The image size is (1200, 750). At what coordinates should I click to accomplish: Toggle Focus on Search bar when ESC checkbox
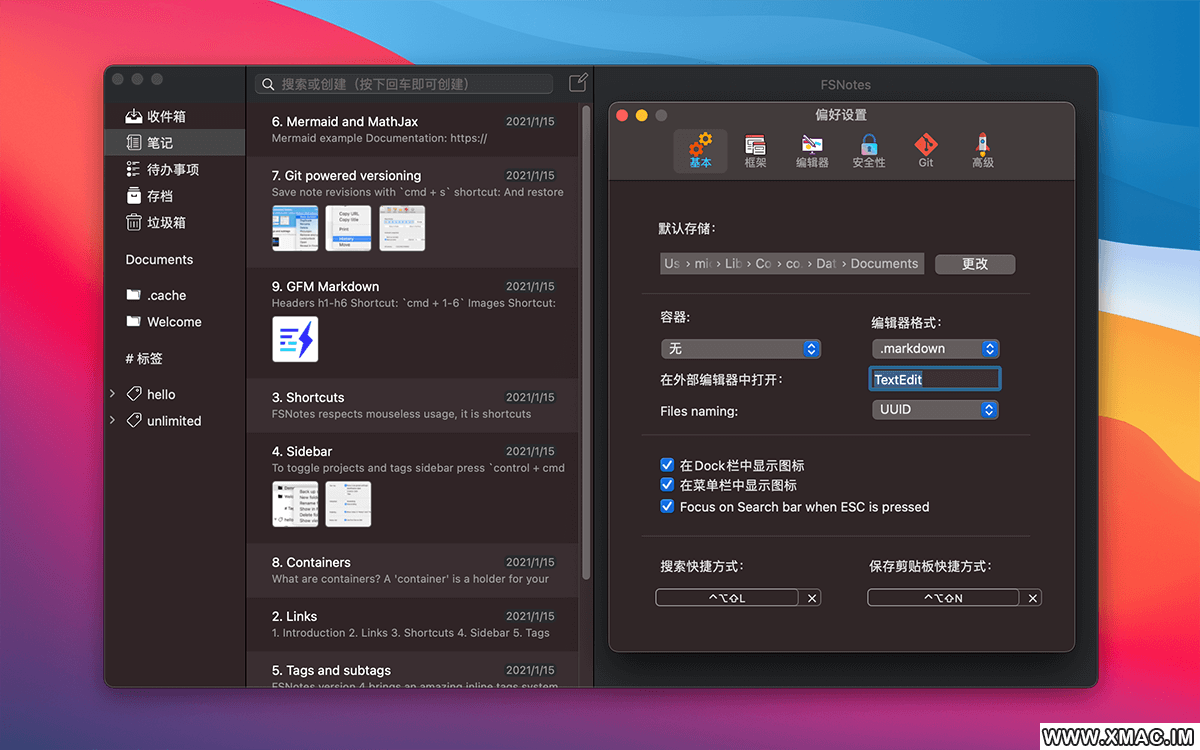coord(667,507)
